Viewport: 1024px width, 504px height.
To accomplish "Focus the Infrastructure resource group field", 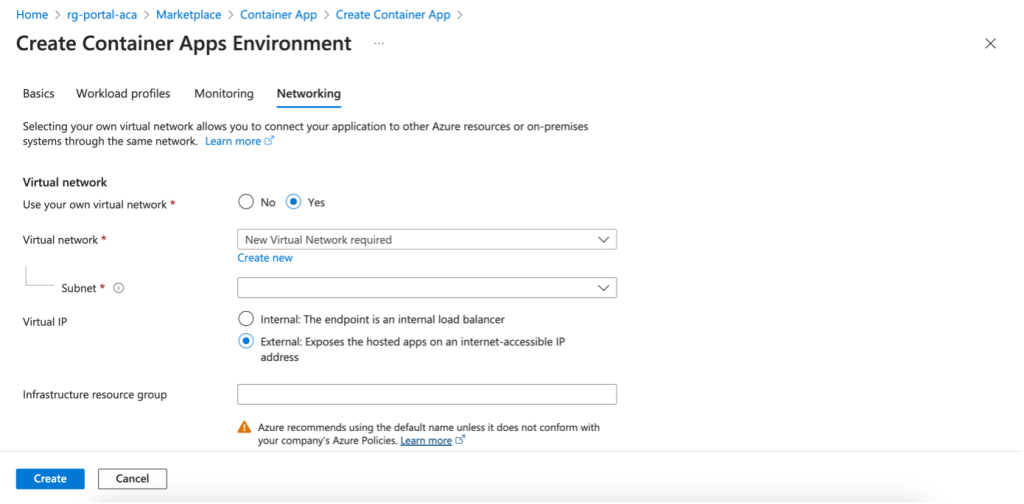I will [427, 394].
